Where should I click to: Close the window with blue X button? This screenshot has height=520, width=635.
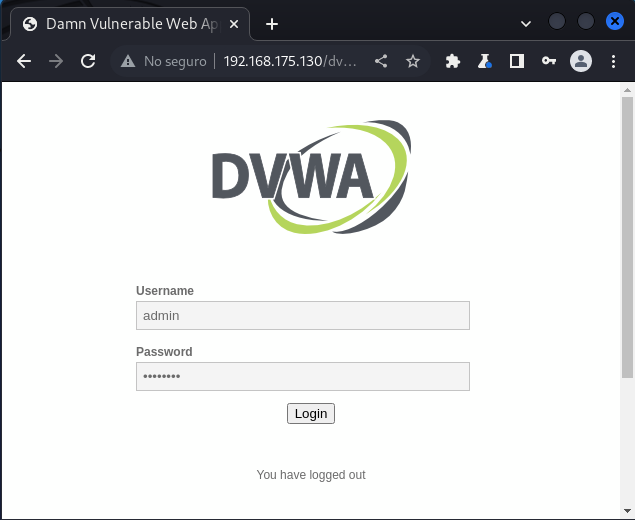tap(615, 21)
